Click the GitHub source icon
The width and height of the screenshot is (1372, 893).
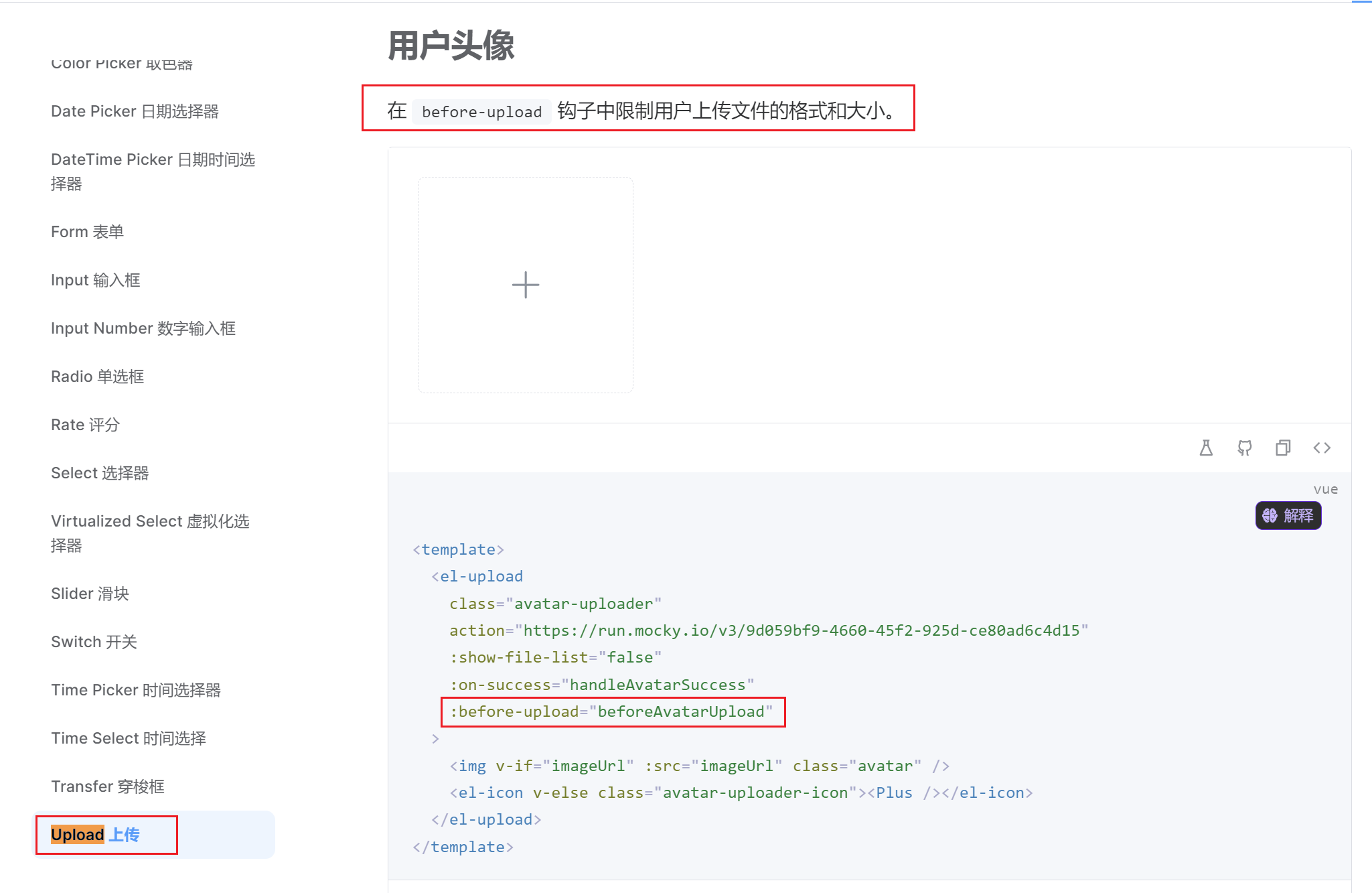pos(1244,448)
